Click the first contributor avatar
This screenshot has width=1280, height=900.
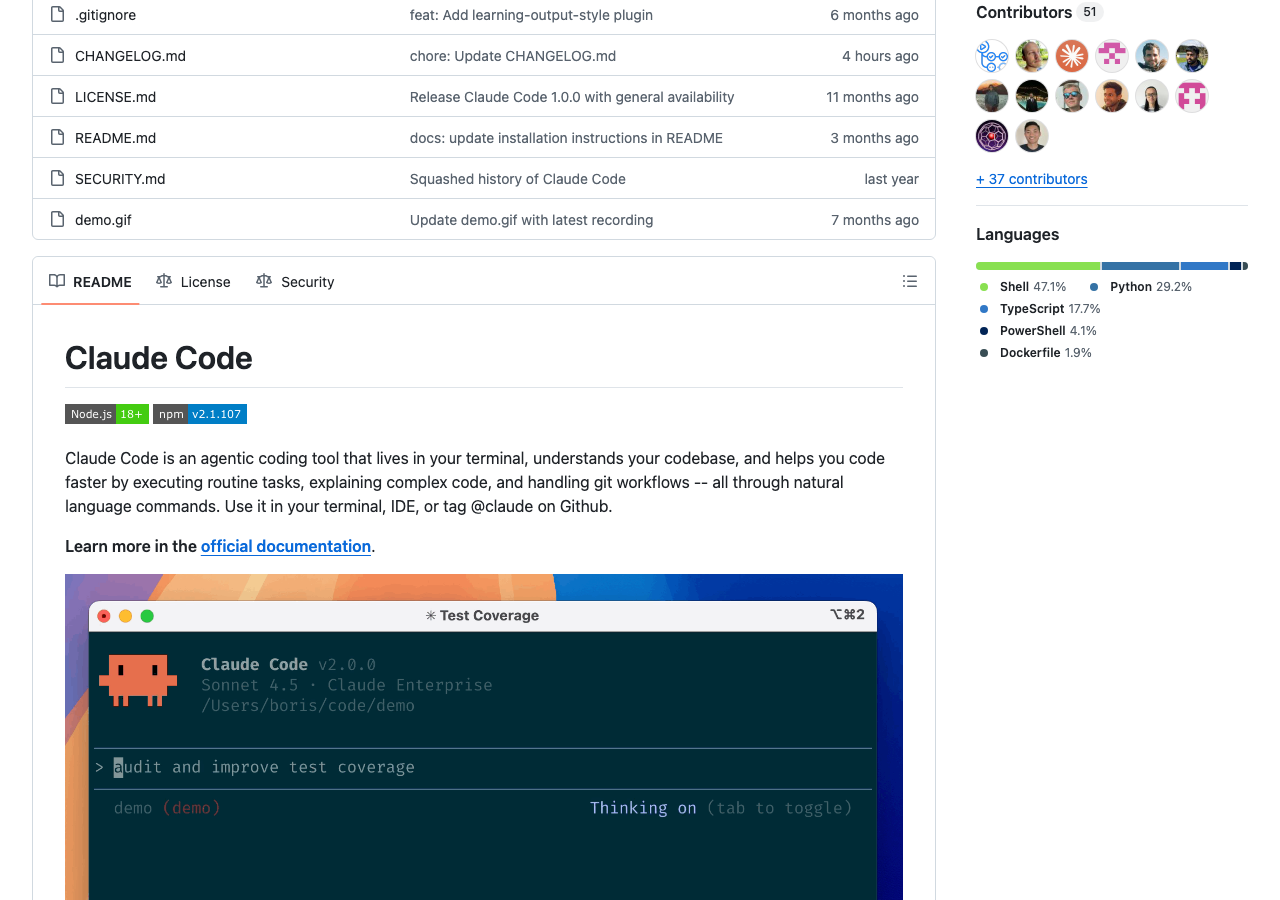992,56
